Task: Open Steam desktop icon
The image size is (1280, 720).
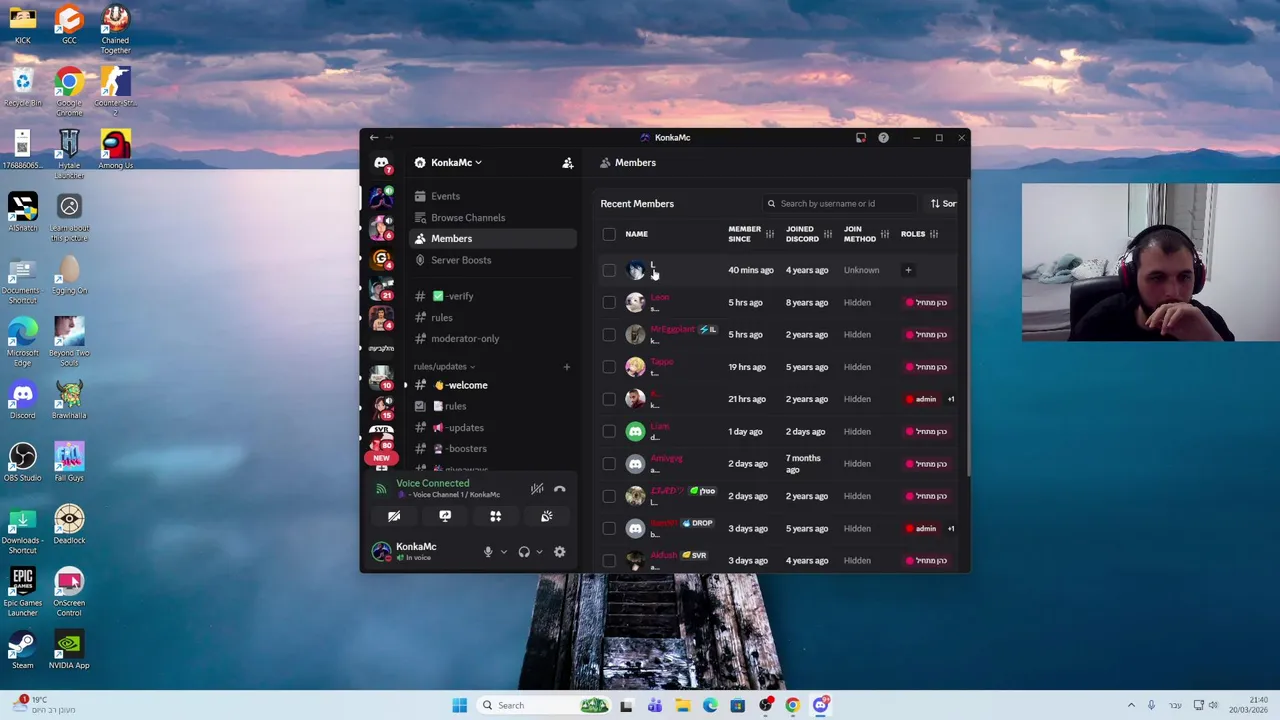Action: [22, 650]
